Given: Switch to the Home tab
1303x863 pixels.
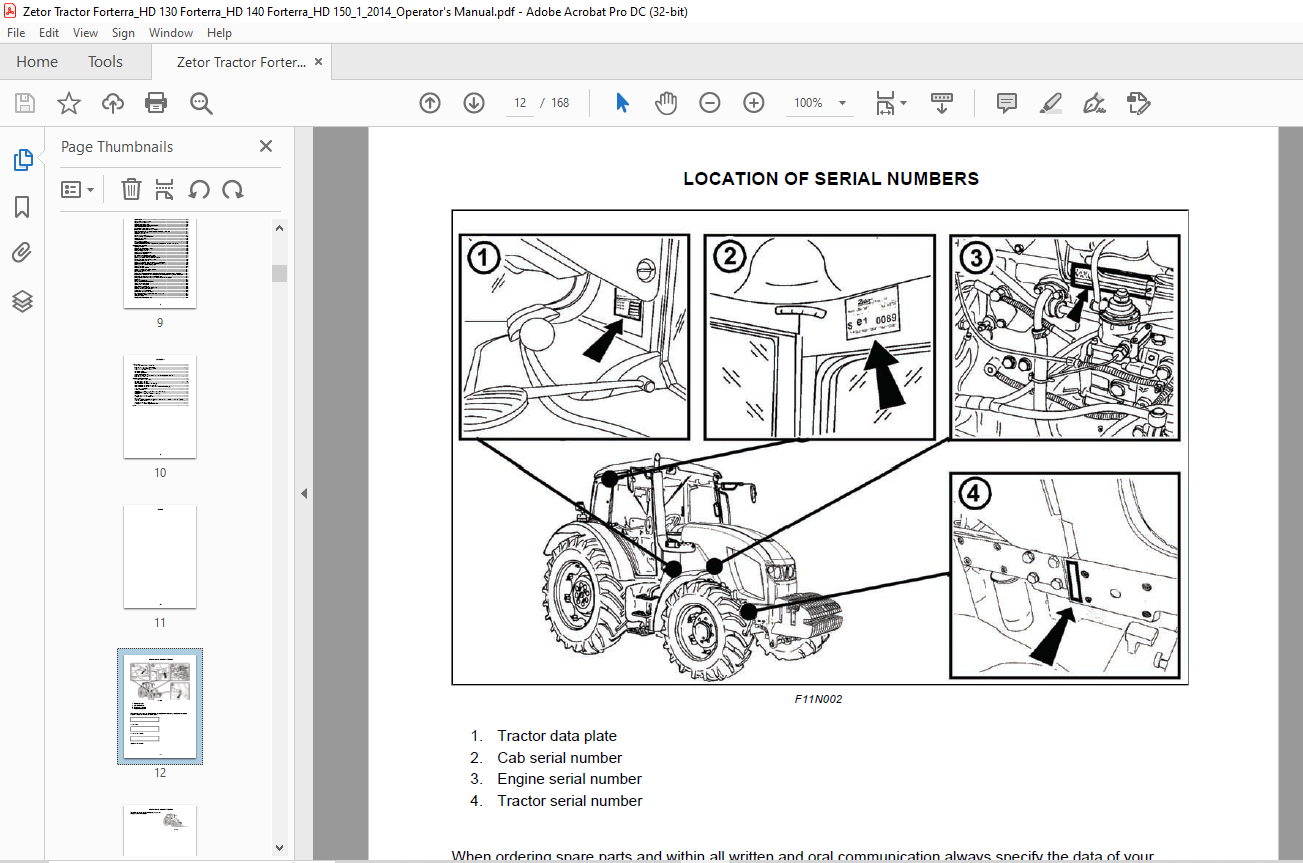Looking at the screenshot, I should [37, 62].
